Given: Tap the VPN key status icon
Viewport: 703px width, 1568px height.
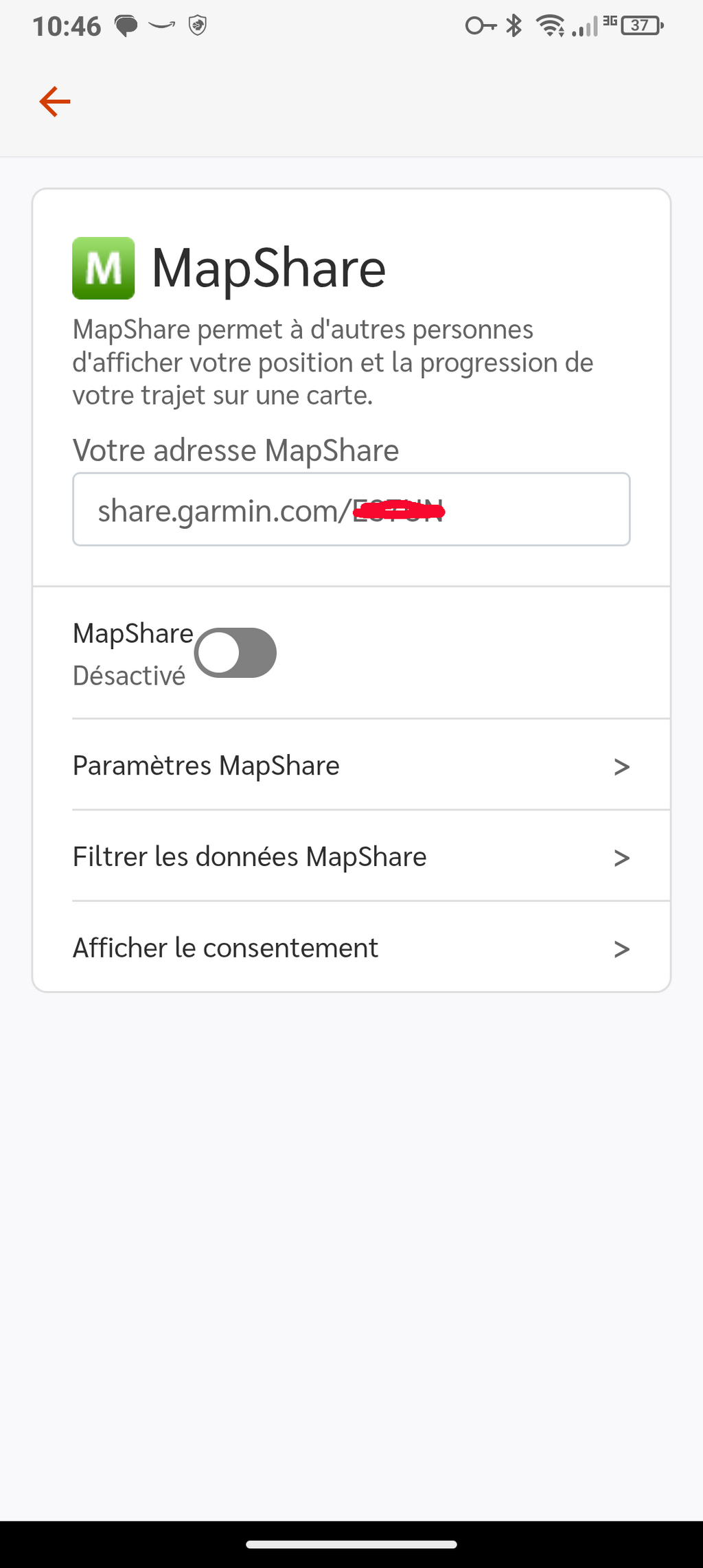Looking at the screenshot, I should point(480,26).
